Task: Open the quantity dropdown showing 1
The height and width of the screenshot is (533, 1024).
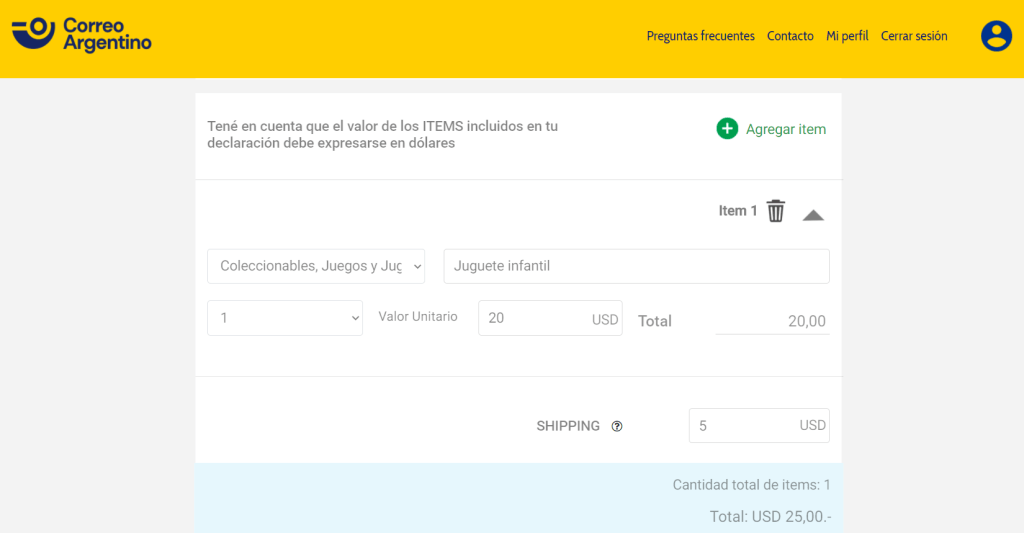Action: click(x=285, y=318)
